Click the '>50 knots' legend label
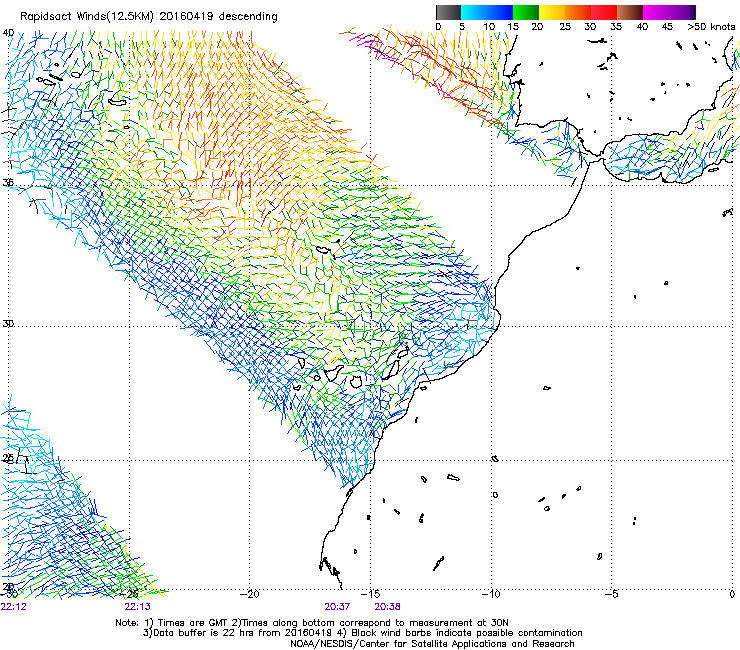 [711, 27]
